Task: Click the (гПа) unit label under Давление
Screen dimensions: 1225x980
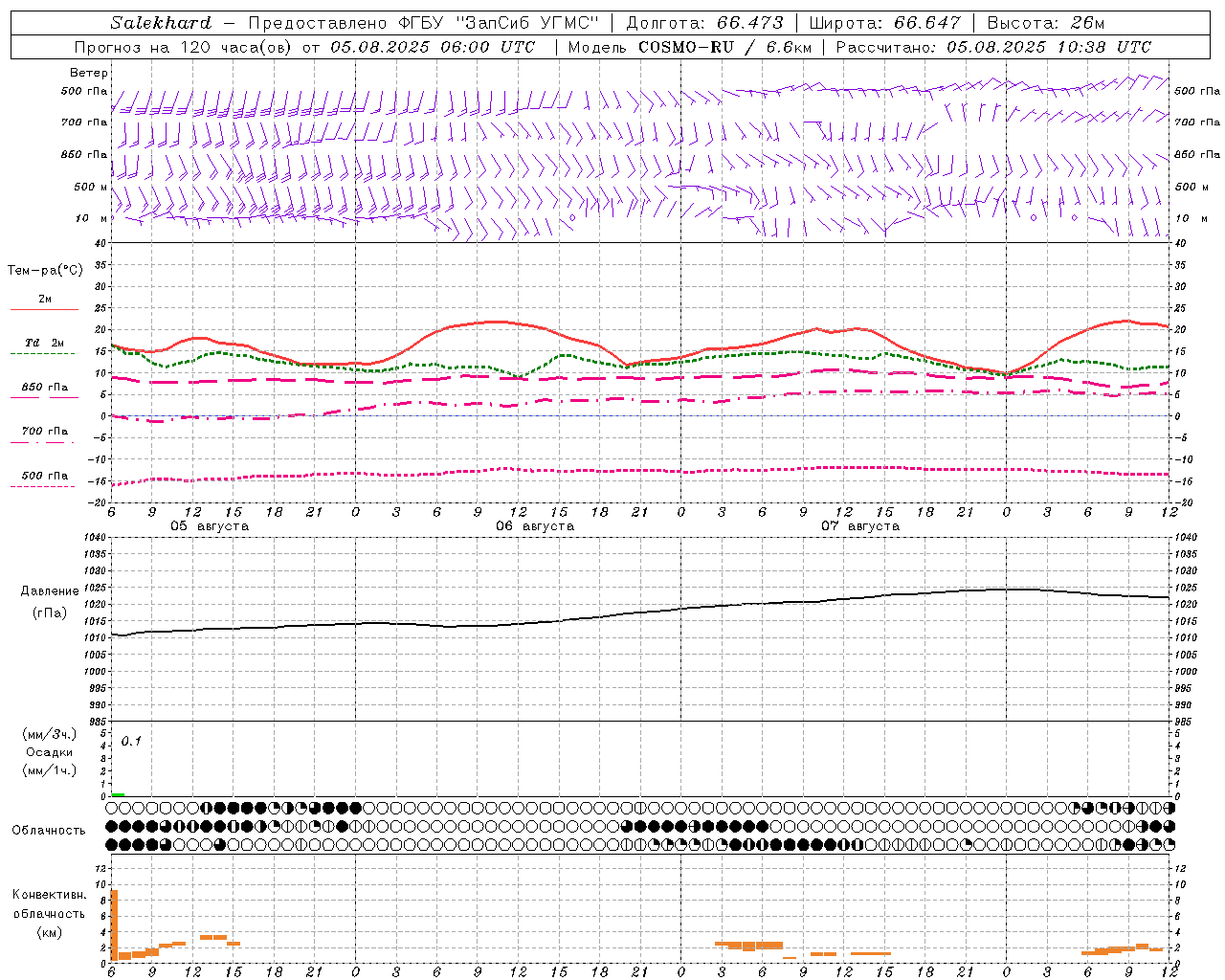Action: (50, 612)
